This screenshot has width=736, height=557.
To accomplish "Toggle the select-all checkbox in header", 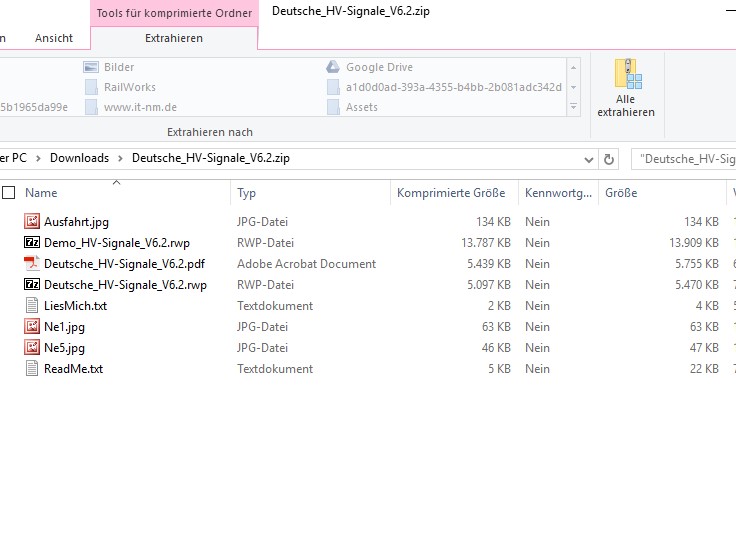I will [9, 193].
